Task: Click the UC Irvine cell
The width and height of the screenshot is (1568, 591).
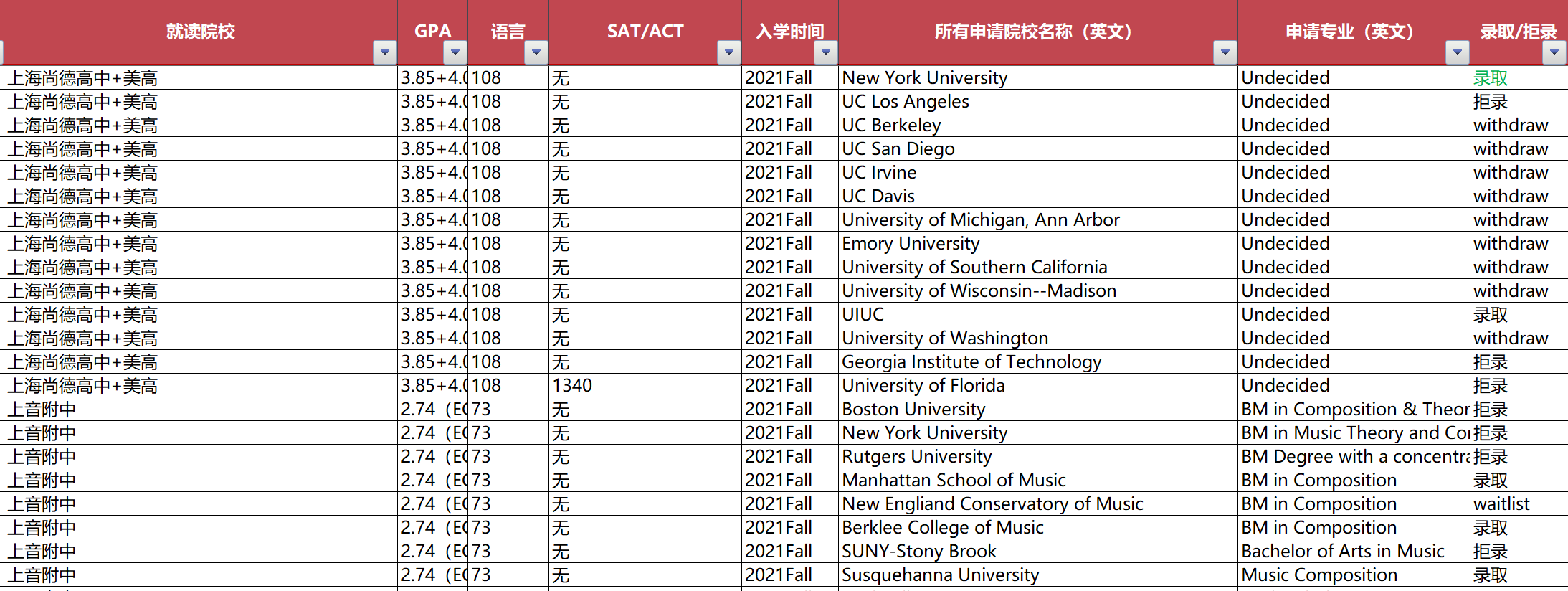Action: pos(1038,173)
